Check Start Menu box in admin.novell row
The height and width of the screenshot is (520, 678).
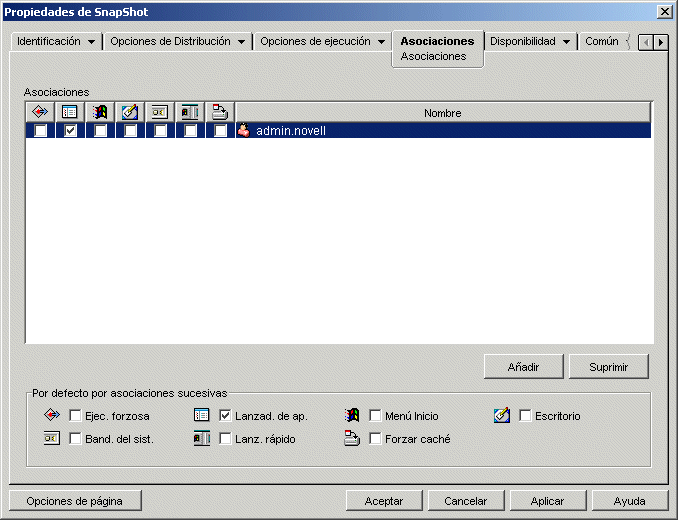(x=101, y=131)
